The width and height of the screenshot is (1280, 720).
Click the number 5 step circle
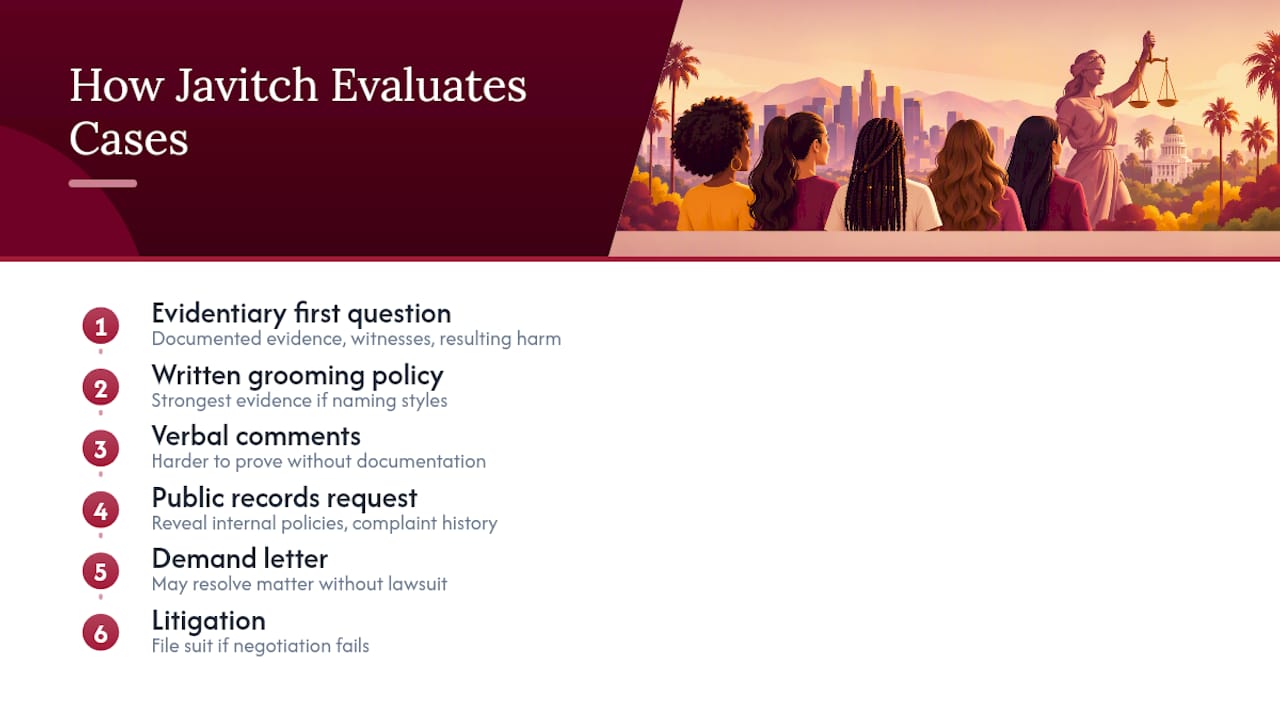point(100,572)
